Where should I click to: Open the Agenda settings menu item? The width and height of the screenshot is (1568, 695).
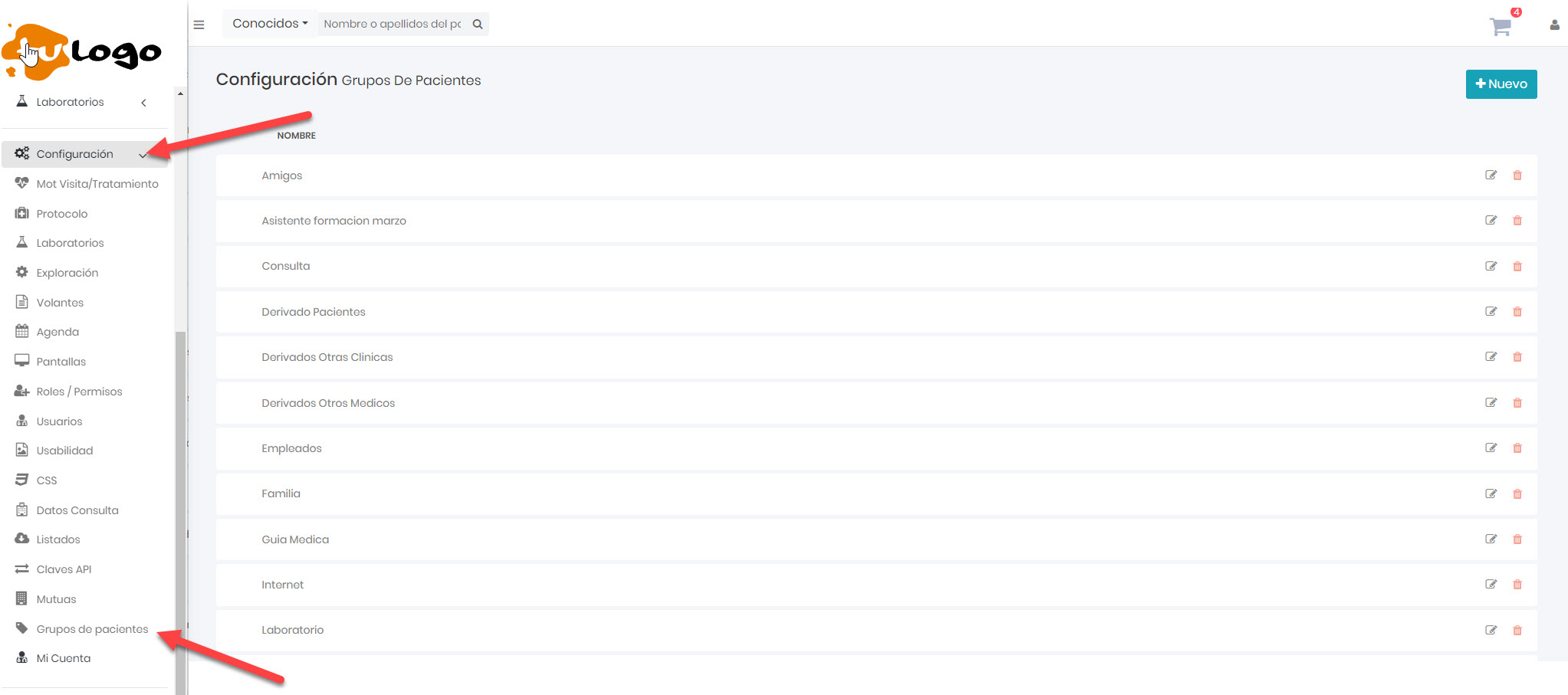[58, 332]
